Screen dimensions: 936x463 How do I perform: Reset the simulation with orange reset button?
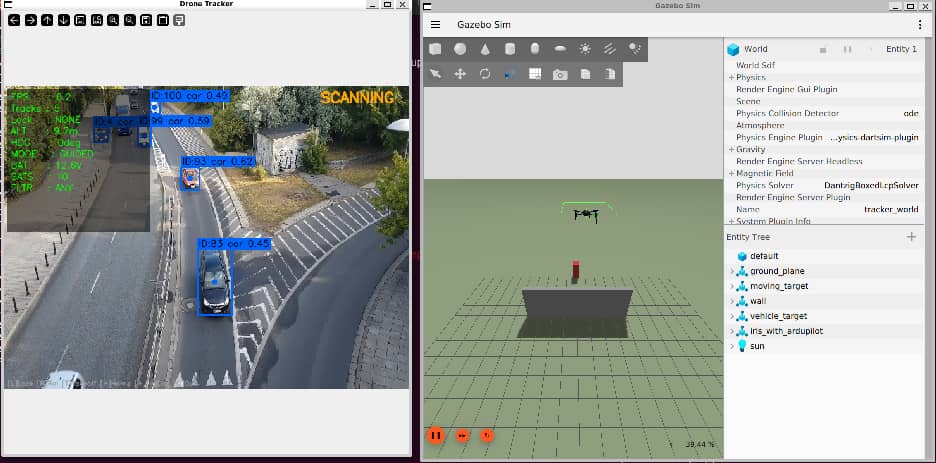coord(487,436)
